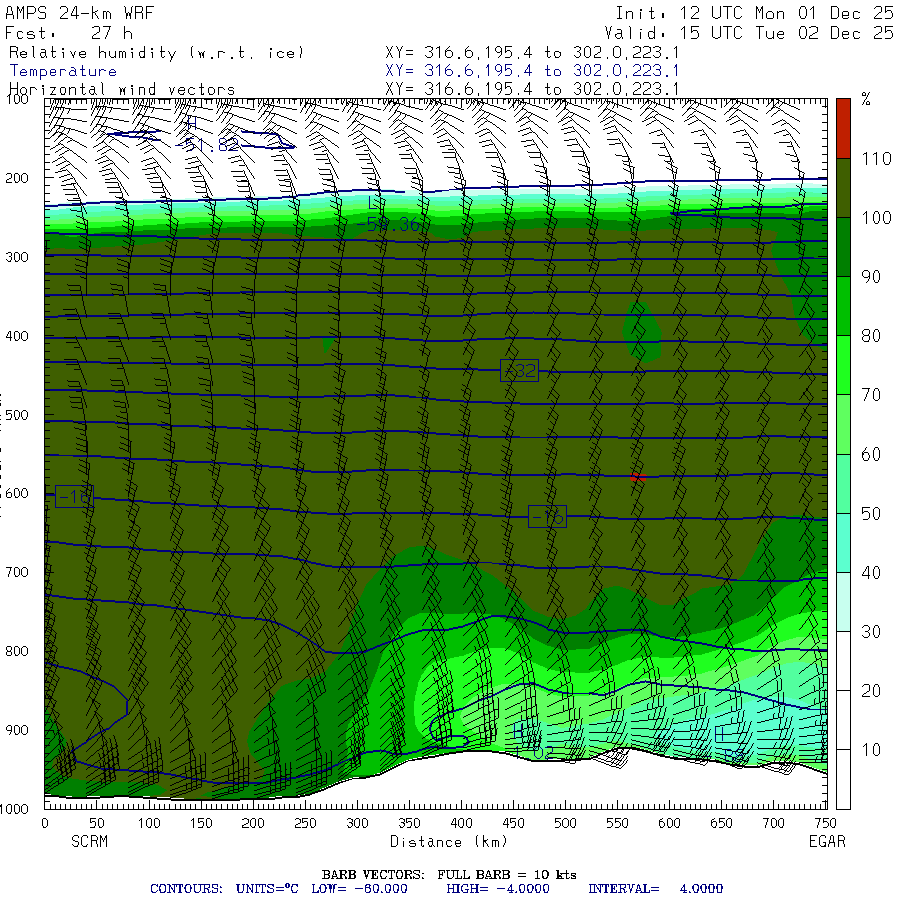
Task: Click the 450 distance axis label
Action: pyautogui.click(x=513, y=824)
